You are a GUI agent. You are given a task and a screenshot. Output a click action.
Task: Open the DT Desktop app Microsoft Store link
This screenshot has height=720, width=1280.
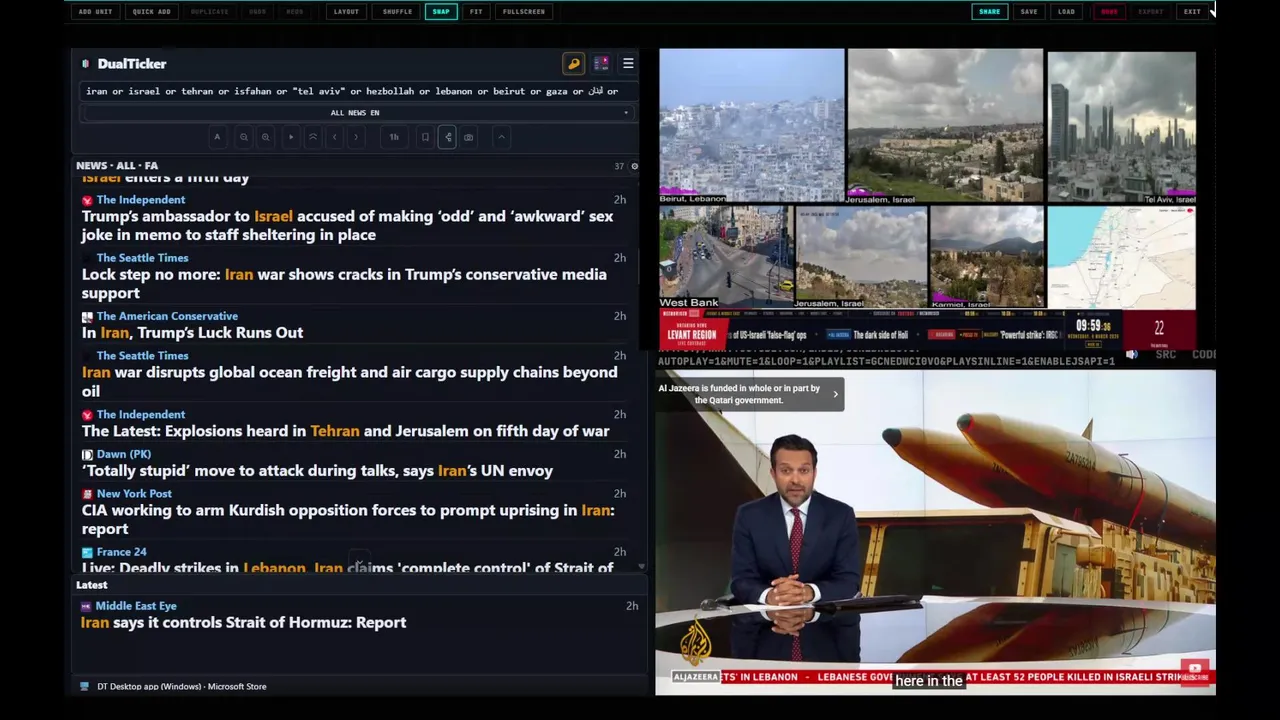(x=181, y=686)
